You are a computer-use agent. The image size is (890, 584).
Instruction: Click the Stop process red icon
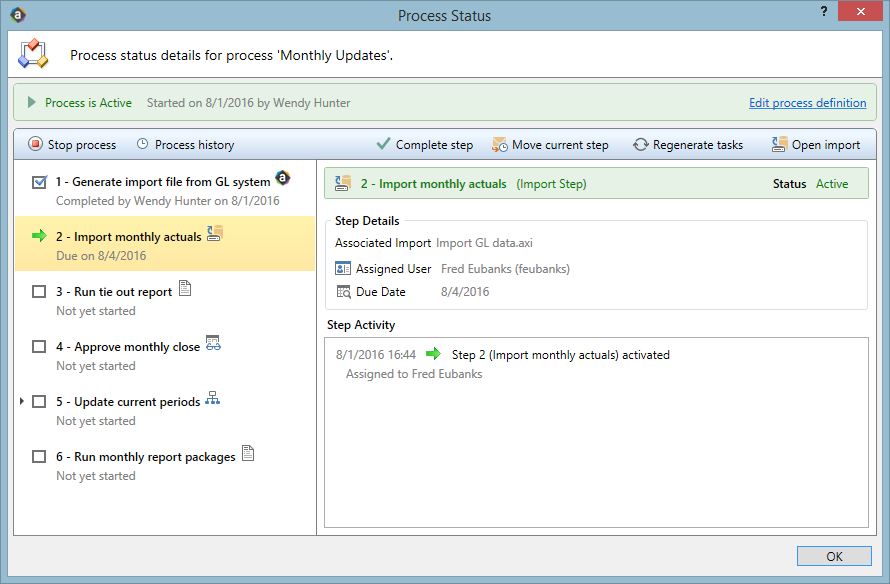35,144
